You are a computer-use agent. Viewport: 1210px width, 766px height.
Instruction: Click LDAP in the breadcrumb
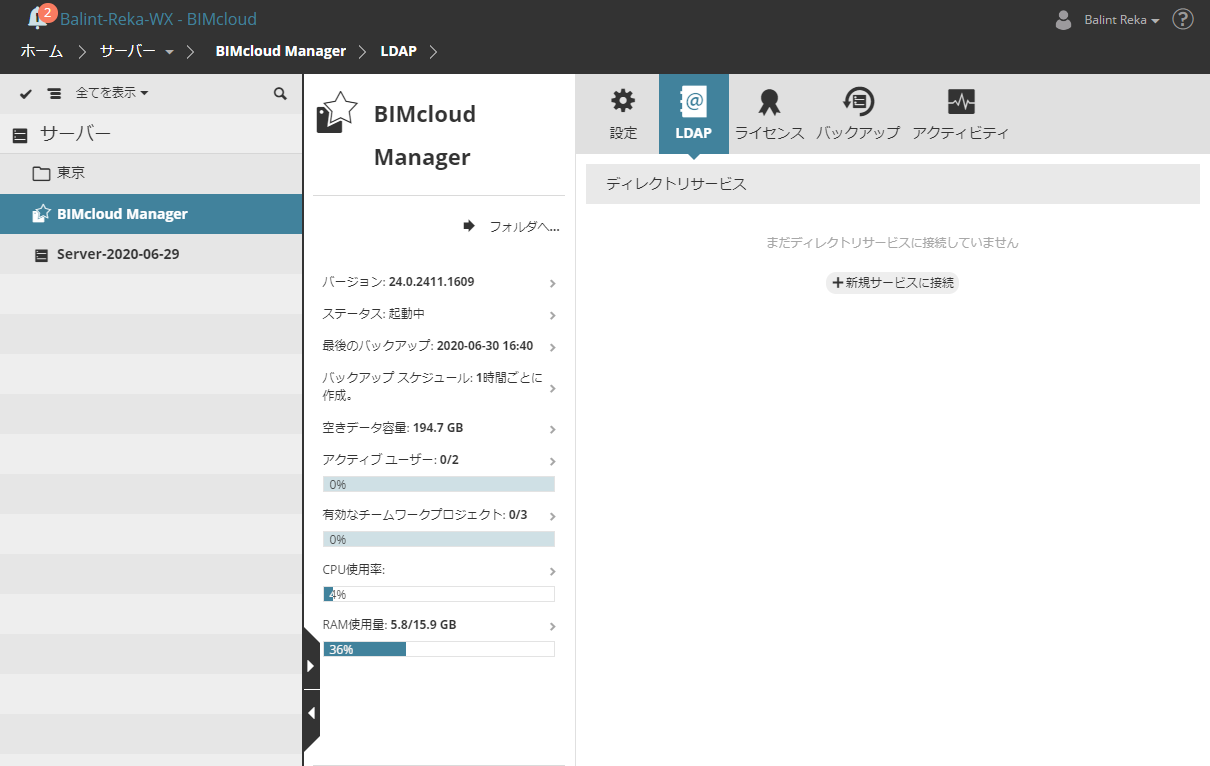(x=398, y=51)
